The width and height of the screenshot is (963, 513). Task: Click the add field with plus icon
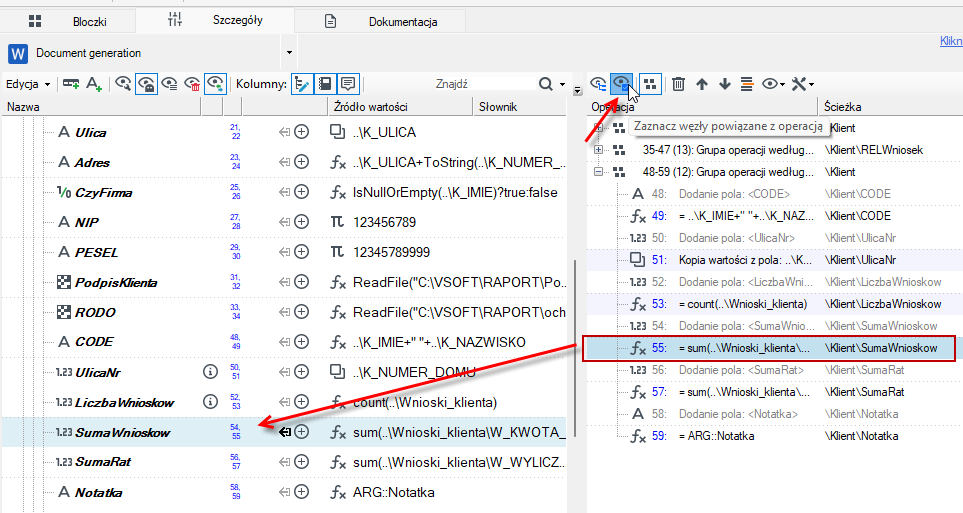click(x=71, y=84)
